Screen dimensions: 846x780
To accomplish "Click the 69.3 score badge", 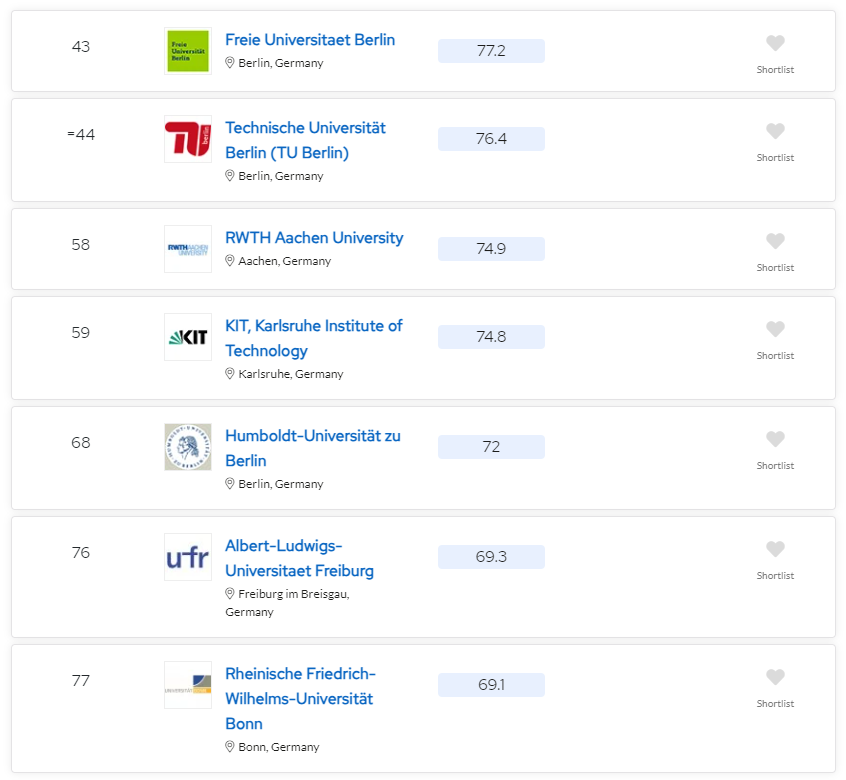I will point(491,557).
